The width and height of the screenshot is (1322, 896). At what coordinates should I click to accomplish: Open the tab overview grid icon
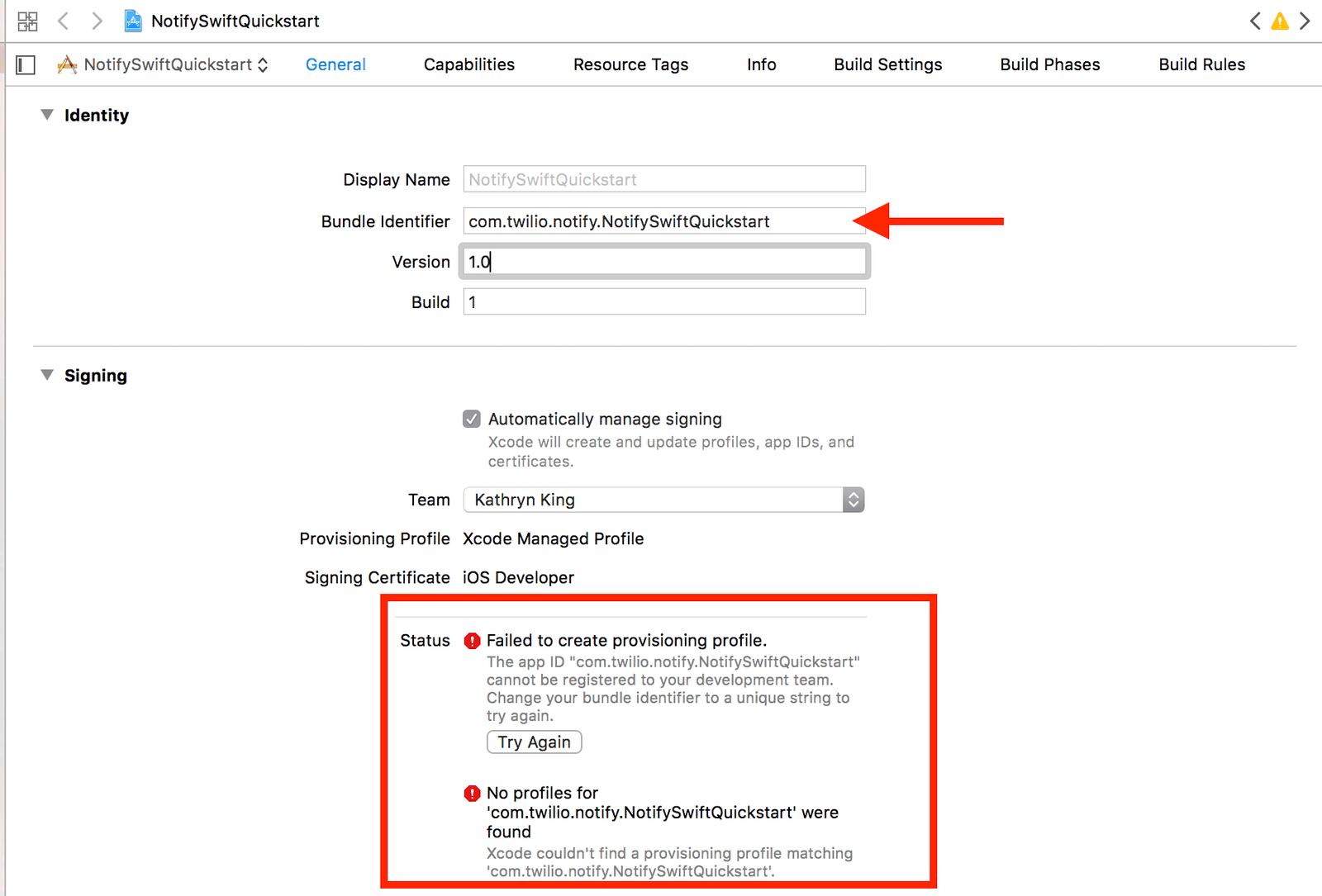pos(27,21)
